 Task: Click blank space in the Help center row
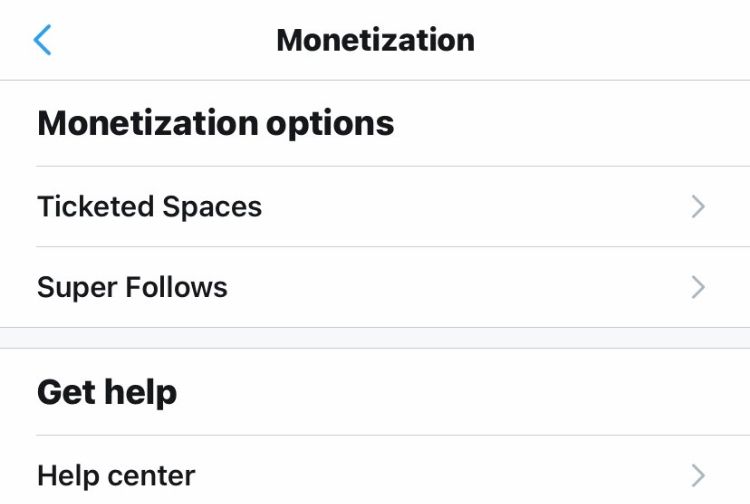pos(442,476)
